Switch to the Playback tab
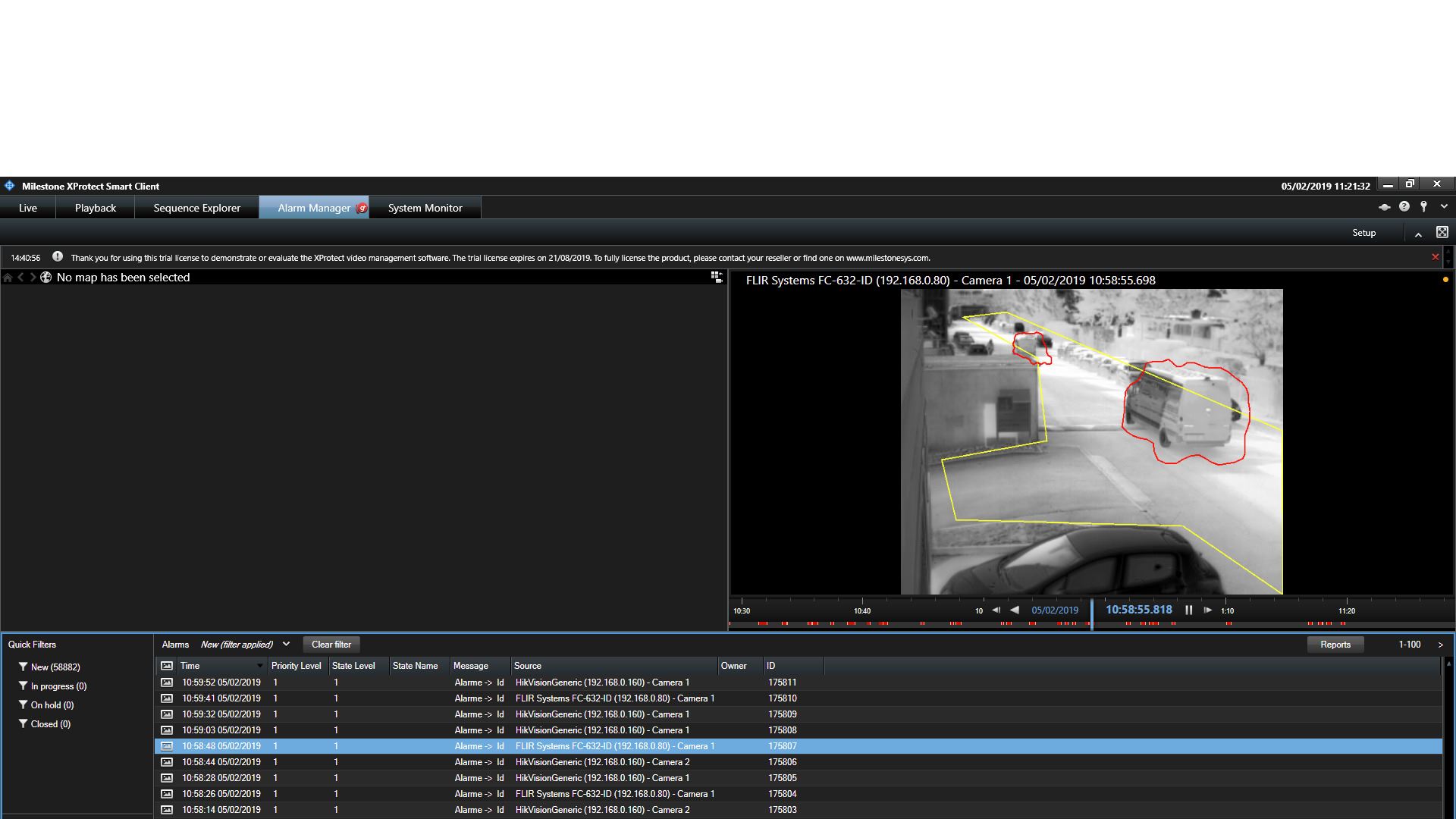Image resolution: width=1456 pixels, height=819 pixels. [96, 208]
